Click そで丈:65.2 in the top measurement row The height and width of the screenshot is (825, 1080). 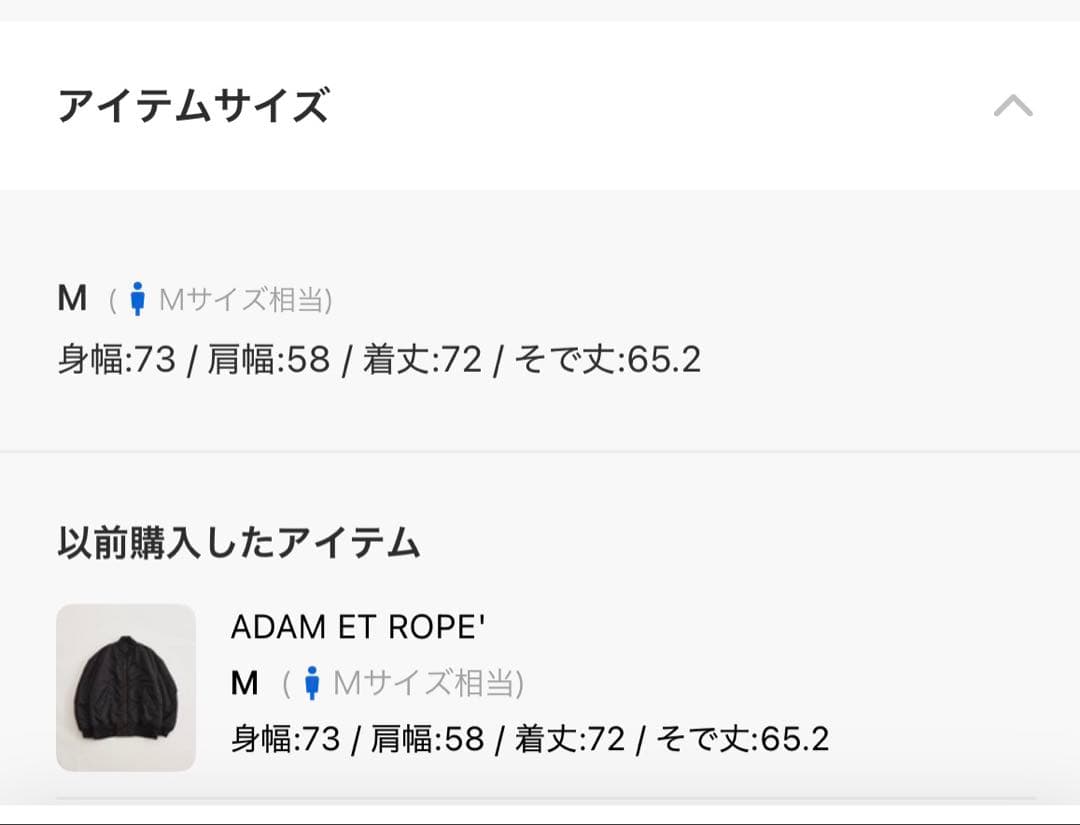click(607, 360)
